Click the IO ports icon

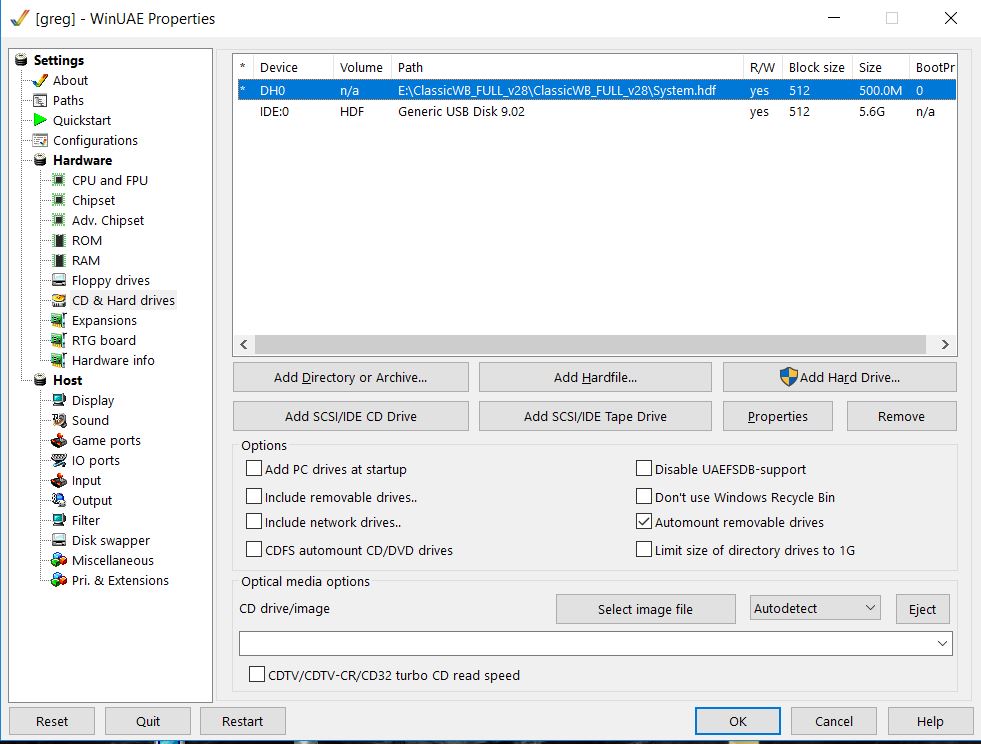click(x=59, y=460)
